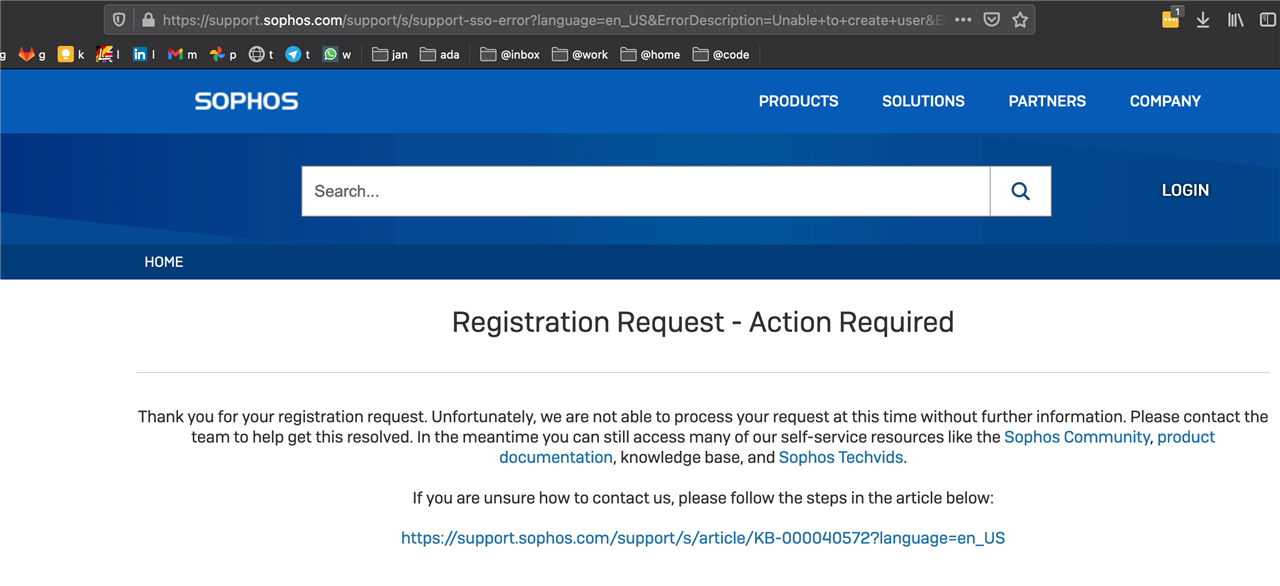Open the Downloads panel
Viewport: 1280px width, 586px height.
pyautogui.click(x=1203, y=20)
